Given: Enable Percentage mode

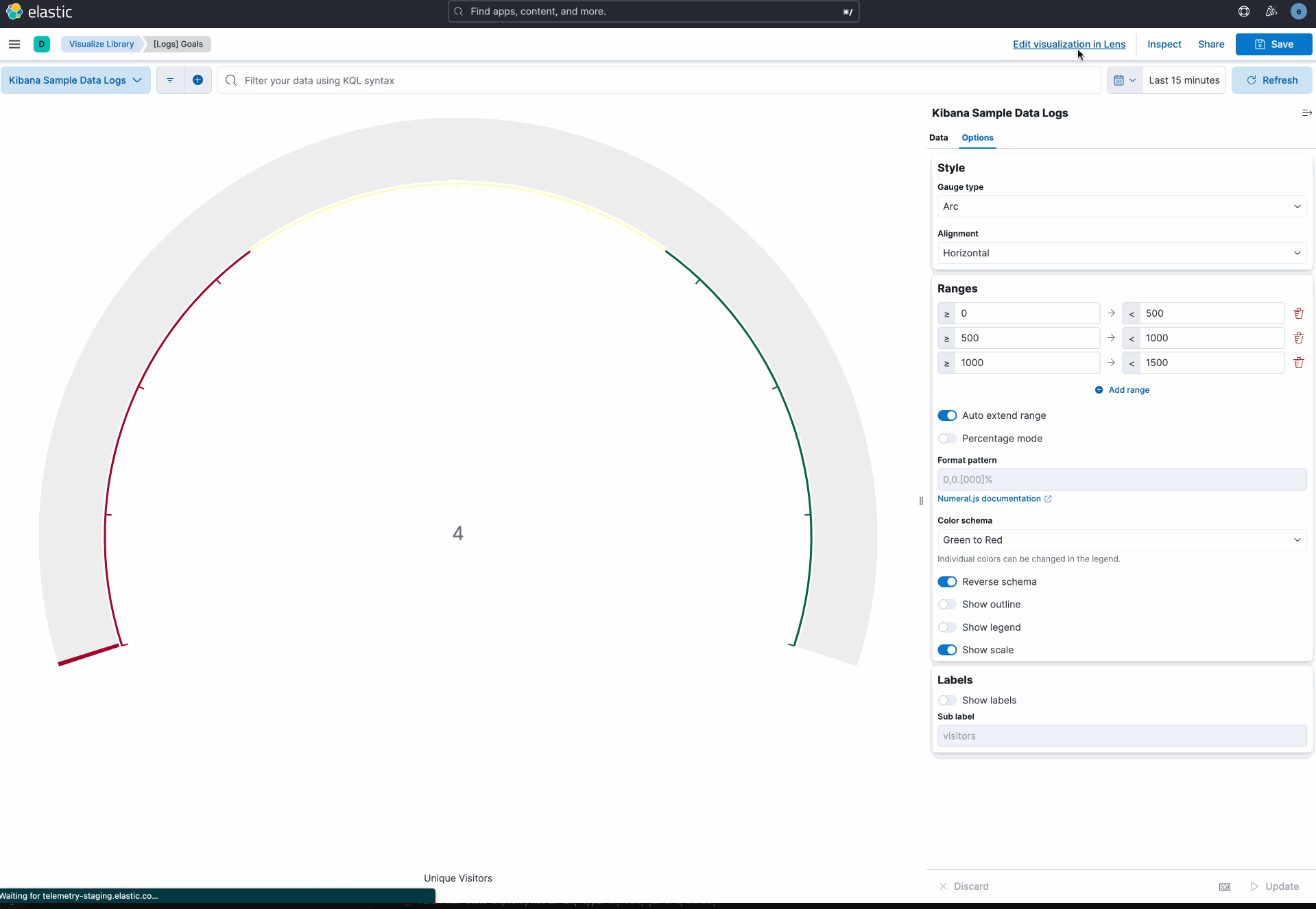Looking at the screenshot, I should [x=947, y=438].
